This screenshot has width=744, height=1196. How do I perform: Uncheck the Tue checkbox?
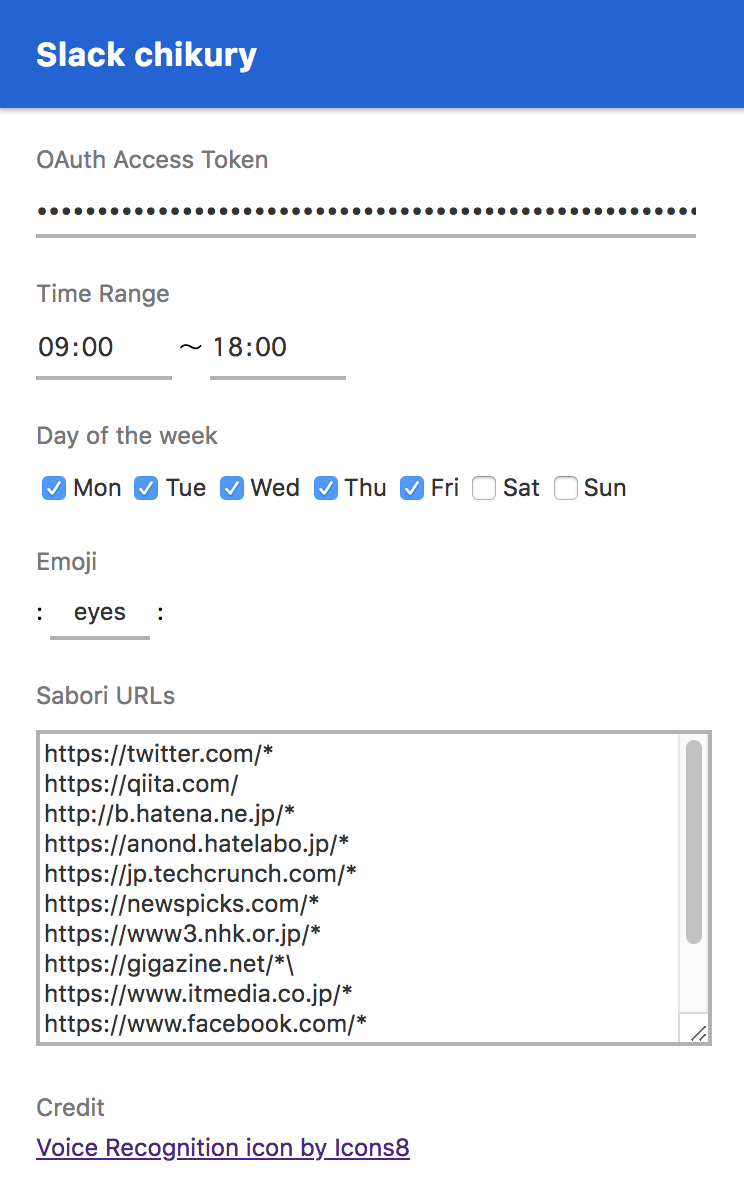coord(146,488)
